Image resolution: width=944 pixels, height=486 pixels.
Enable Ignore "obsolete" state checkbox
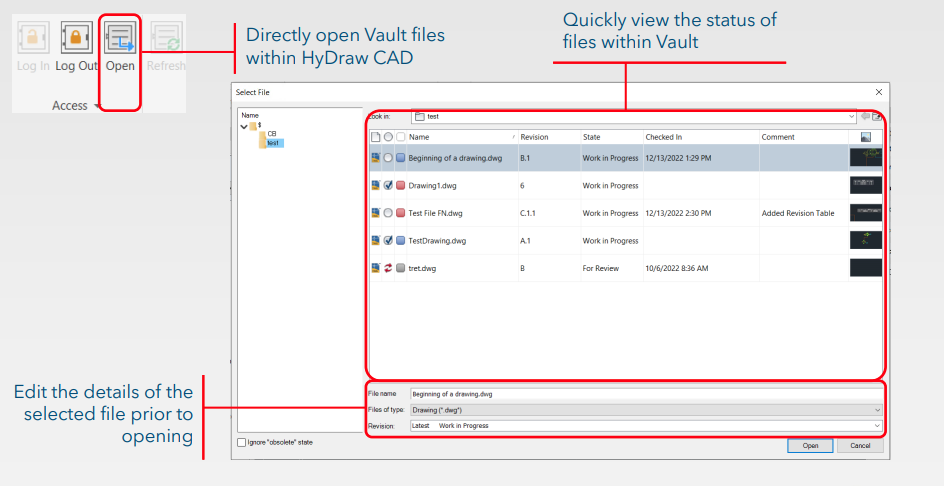tap(242, 443)
